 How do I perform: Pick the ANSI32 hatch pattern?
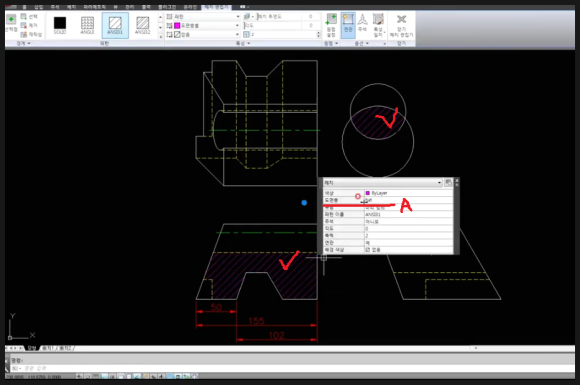(143, 25)
